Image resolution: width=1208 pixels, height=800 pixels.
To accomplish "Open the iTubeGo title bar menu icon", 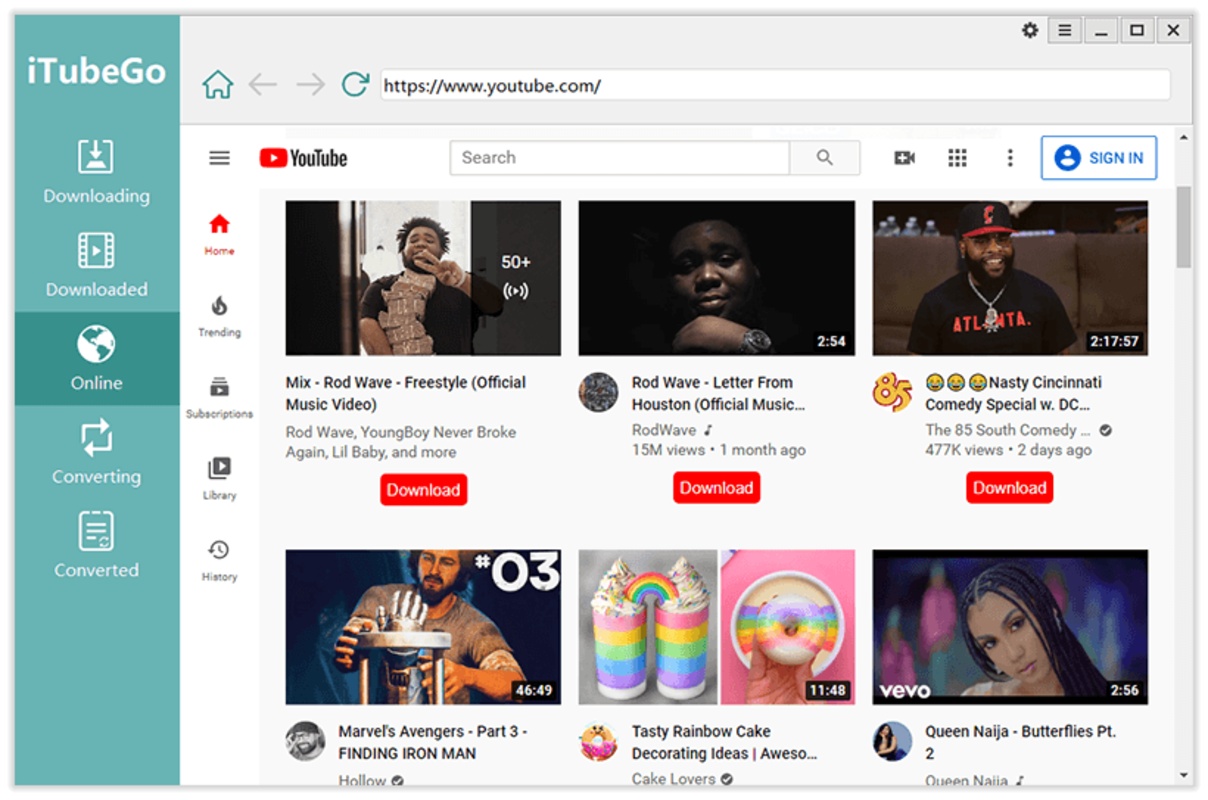I will [x=1065, y=31].
